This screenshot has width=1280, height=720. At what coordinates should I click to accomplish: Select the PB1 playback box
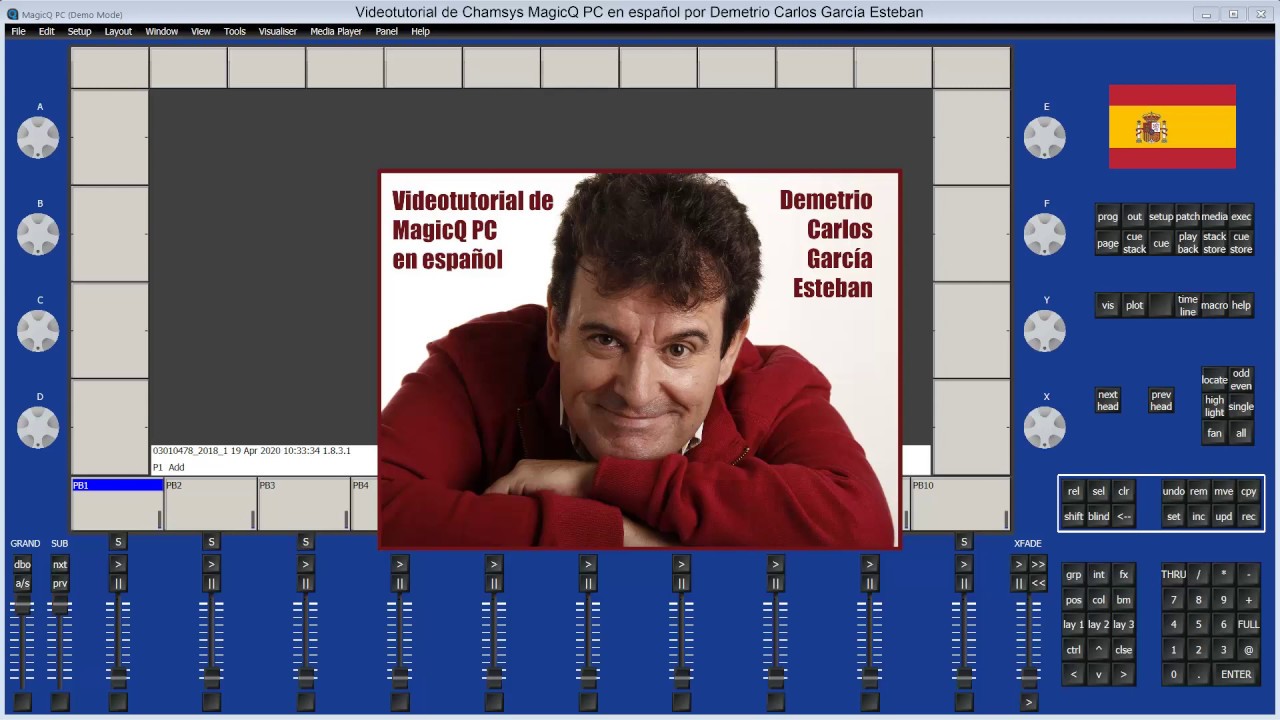pos(117,504)
